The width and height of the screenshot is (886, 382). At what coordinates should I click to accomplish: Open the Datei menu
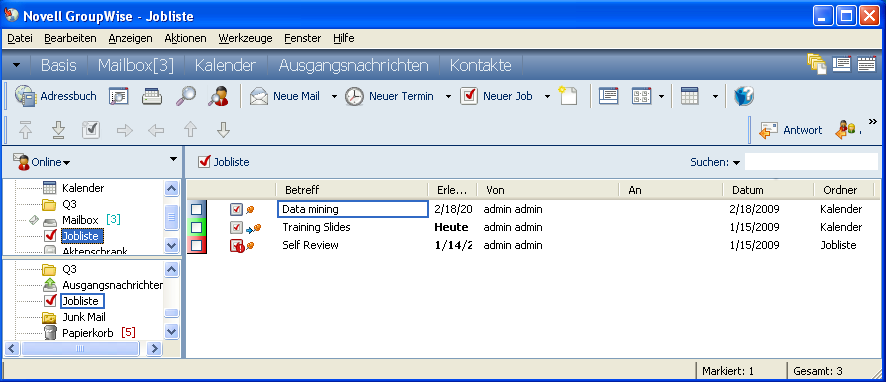(20, 38)
